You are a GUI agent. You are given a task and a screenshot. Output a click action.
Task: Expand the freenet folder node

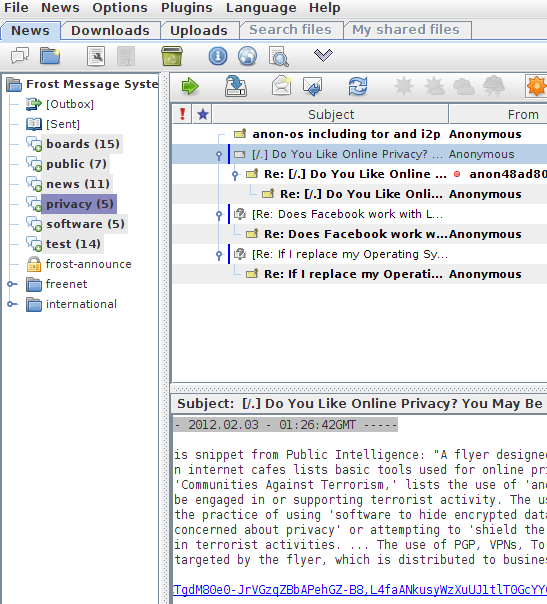coord(12,284)
